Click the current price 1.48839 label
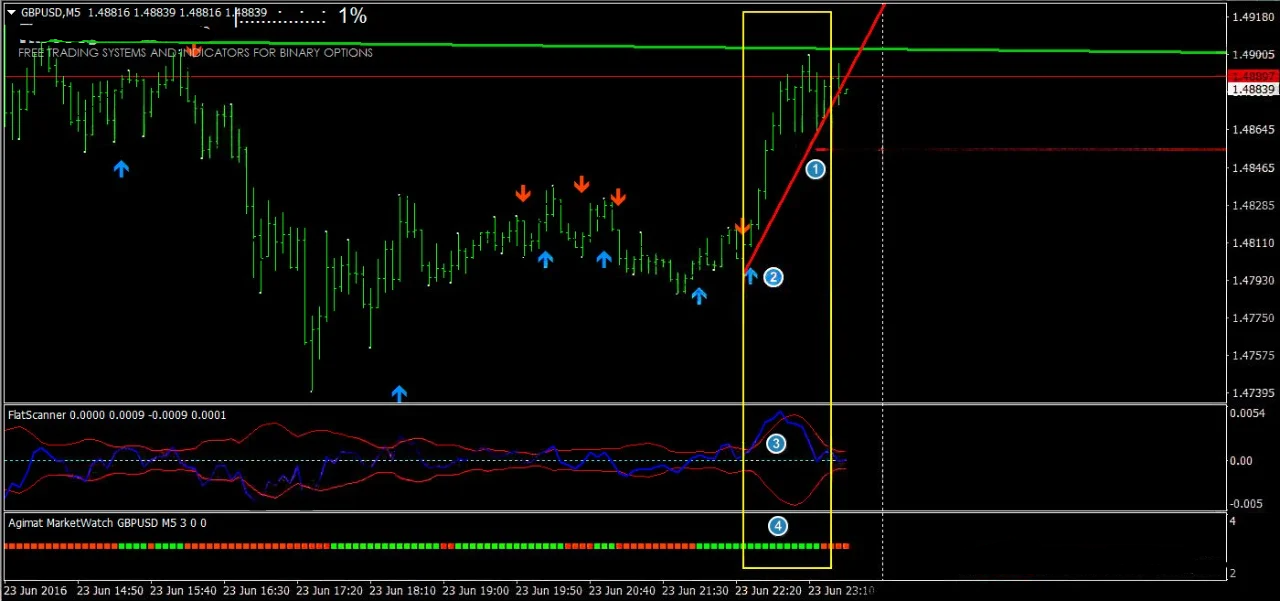The width and height of the screenshot is (1280, 601). click(x=1252, y=89)
